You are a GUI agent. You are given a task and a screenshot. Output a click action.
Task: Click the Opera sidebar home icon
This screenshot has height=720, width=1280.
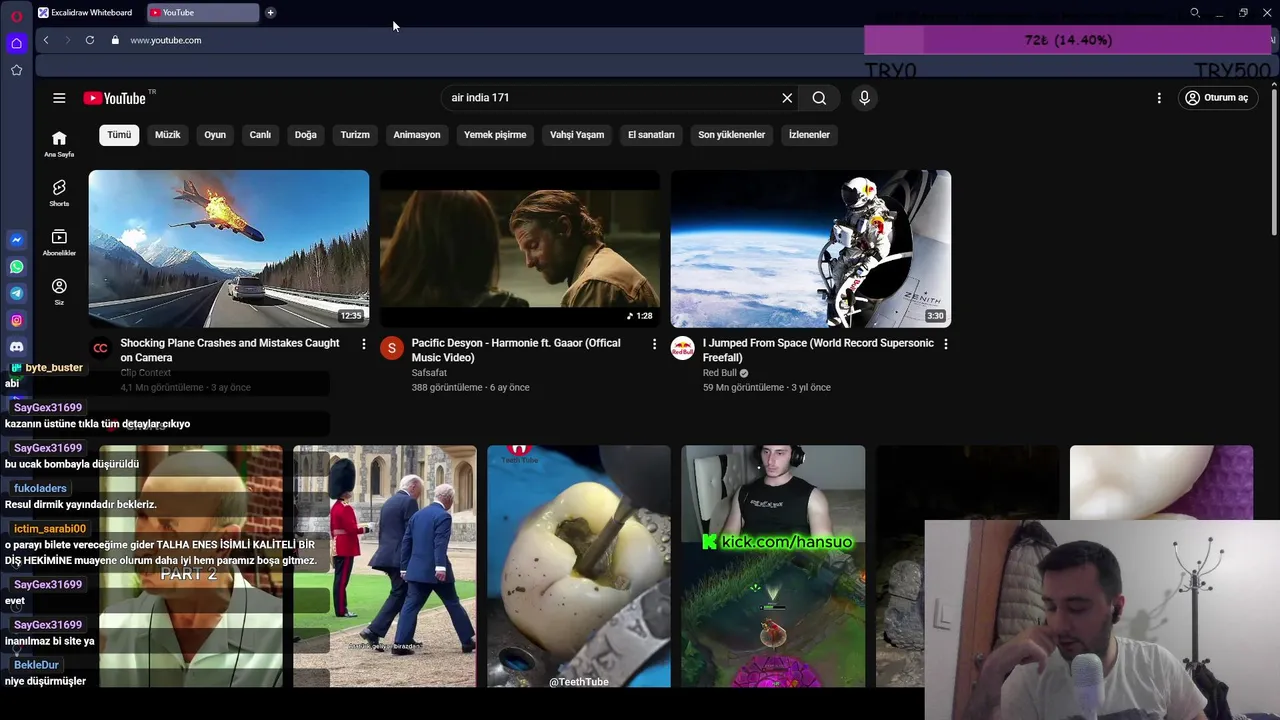[x=16, y=43]
